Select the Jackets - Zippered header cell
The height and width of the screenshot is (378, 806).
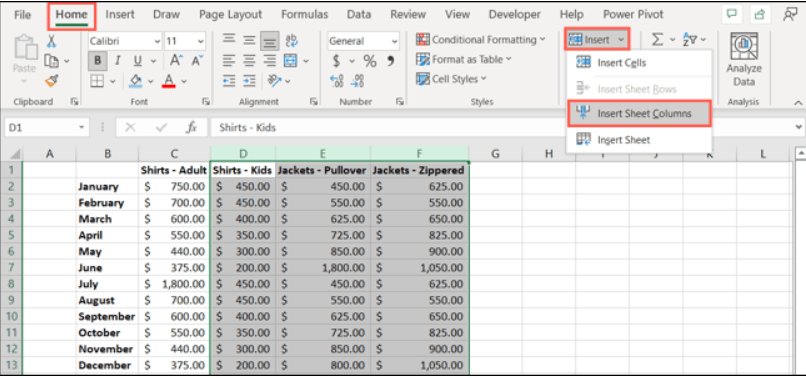click(x=419, y=170)
